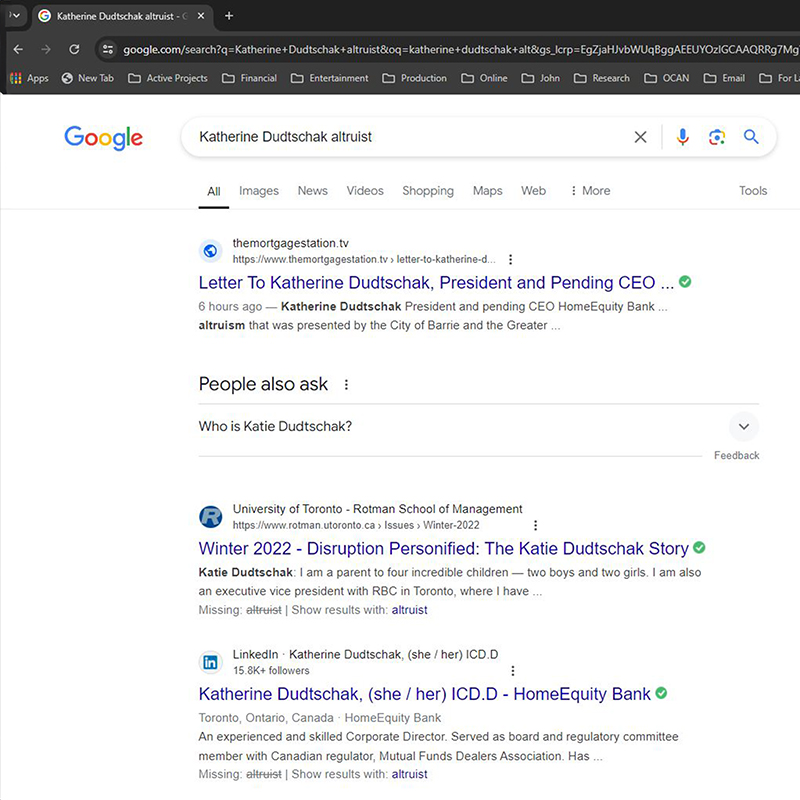
Task: Switch to the News tab
Action: tap(313, 191)
